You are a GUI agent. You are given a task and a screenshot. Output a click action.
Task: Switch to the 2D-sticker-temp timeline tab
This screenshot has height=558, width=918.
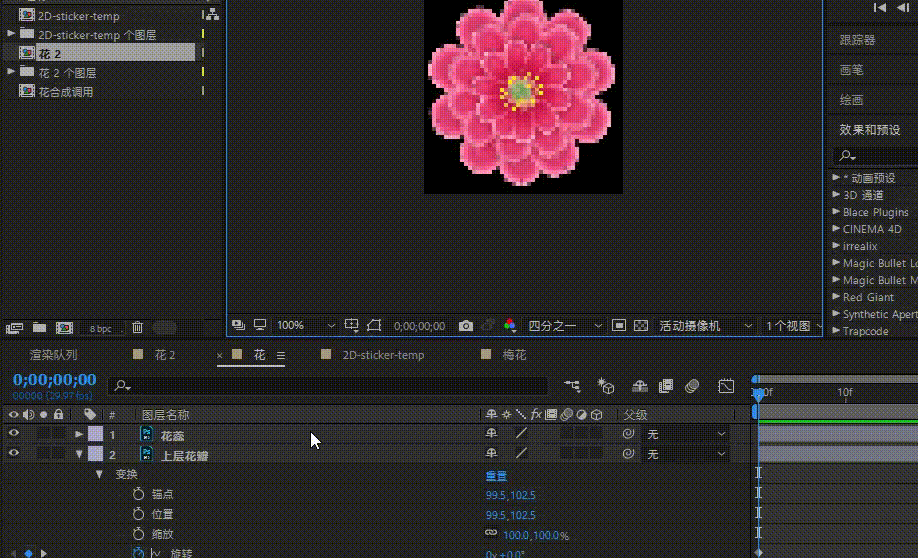pyautogui.click(x=383, y=355)
